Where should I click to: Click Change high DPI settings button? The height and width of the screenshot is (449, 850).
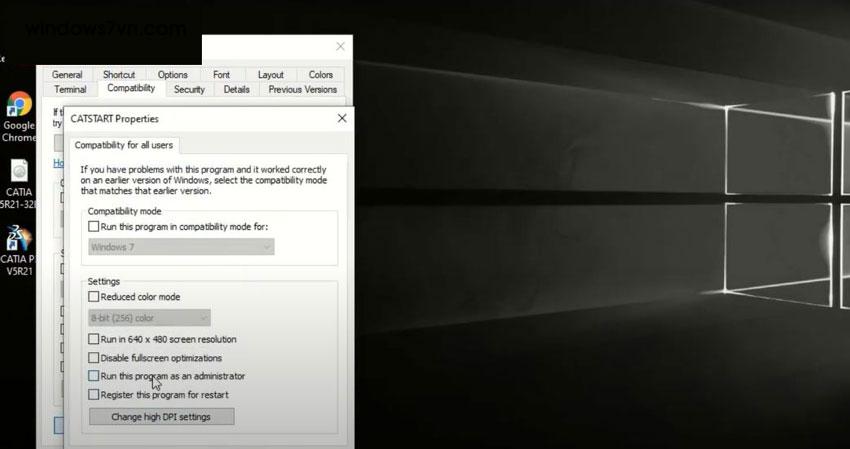click(x=161, y=416)
